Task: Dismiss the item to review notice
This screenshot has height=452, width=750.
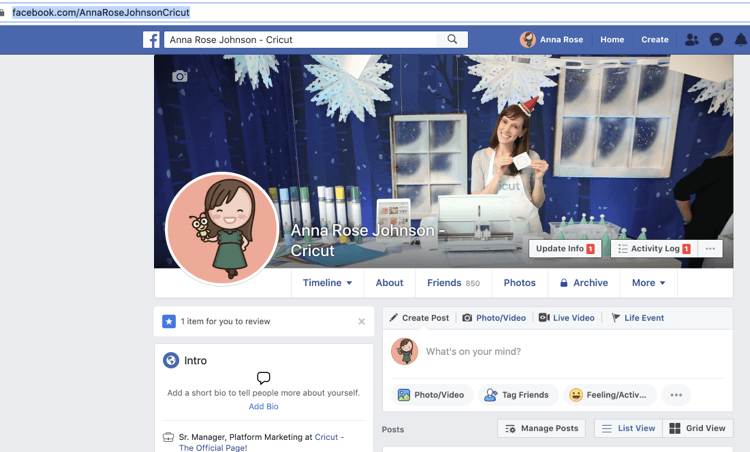Action: 362,321
